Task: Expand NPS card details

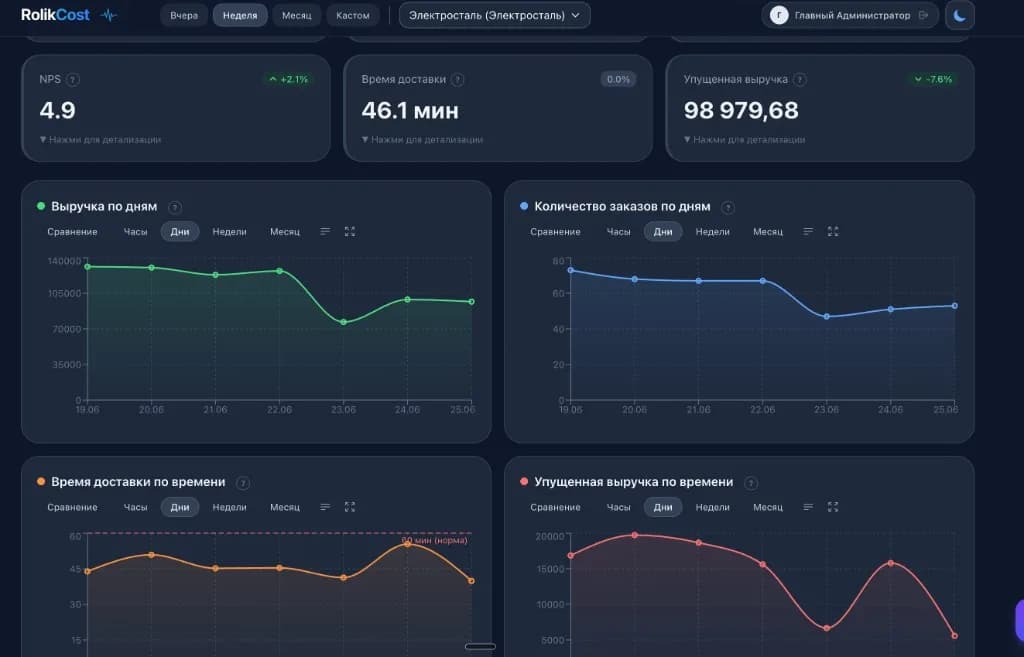Action: pyautogui.click(x=100, y=139)
